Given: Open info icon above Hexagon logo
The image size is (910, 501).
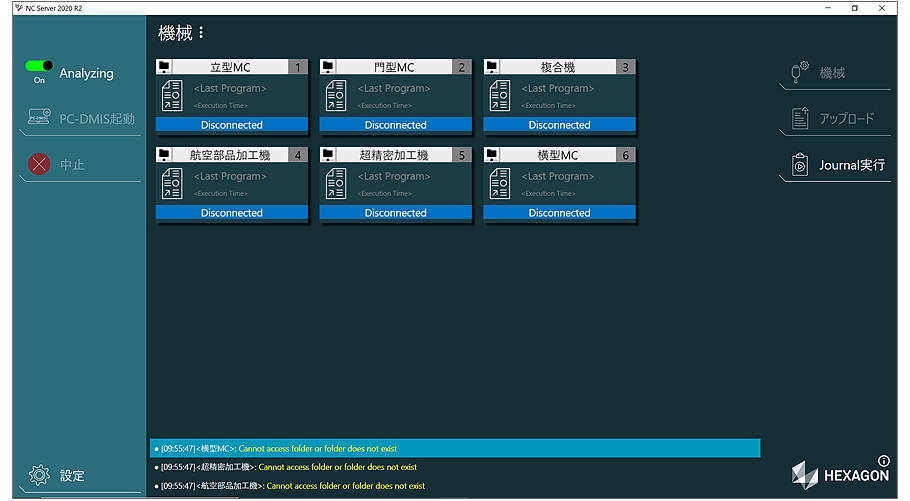Looking at the screenshot, I should pyautogui.click(x=883, y=461).
